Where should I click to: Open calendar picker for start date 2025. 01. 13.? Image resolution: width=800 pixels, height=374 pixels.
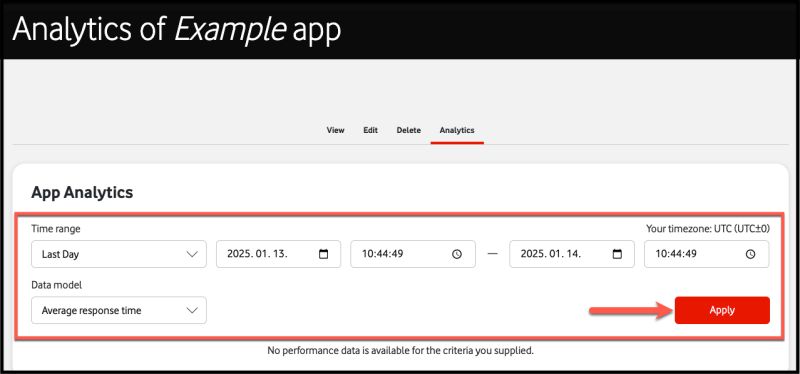pos(323,254)
